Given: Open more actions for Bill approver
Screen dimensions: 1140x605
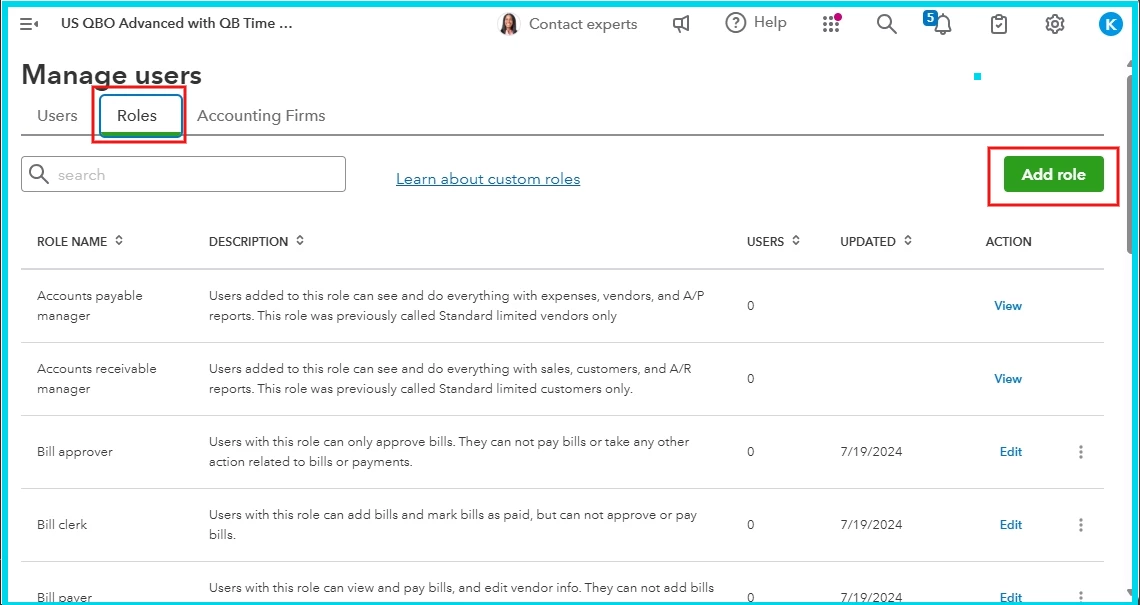Looking at the screenshot, I should coord(1080,452).
